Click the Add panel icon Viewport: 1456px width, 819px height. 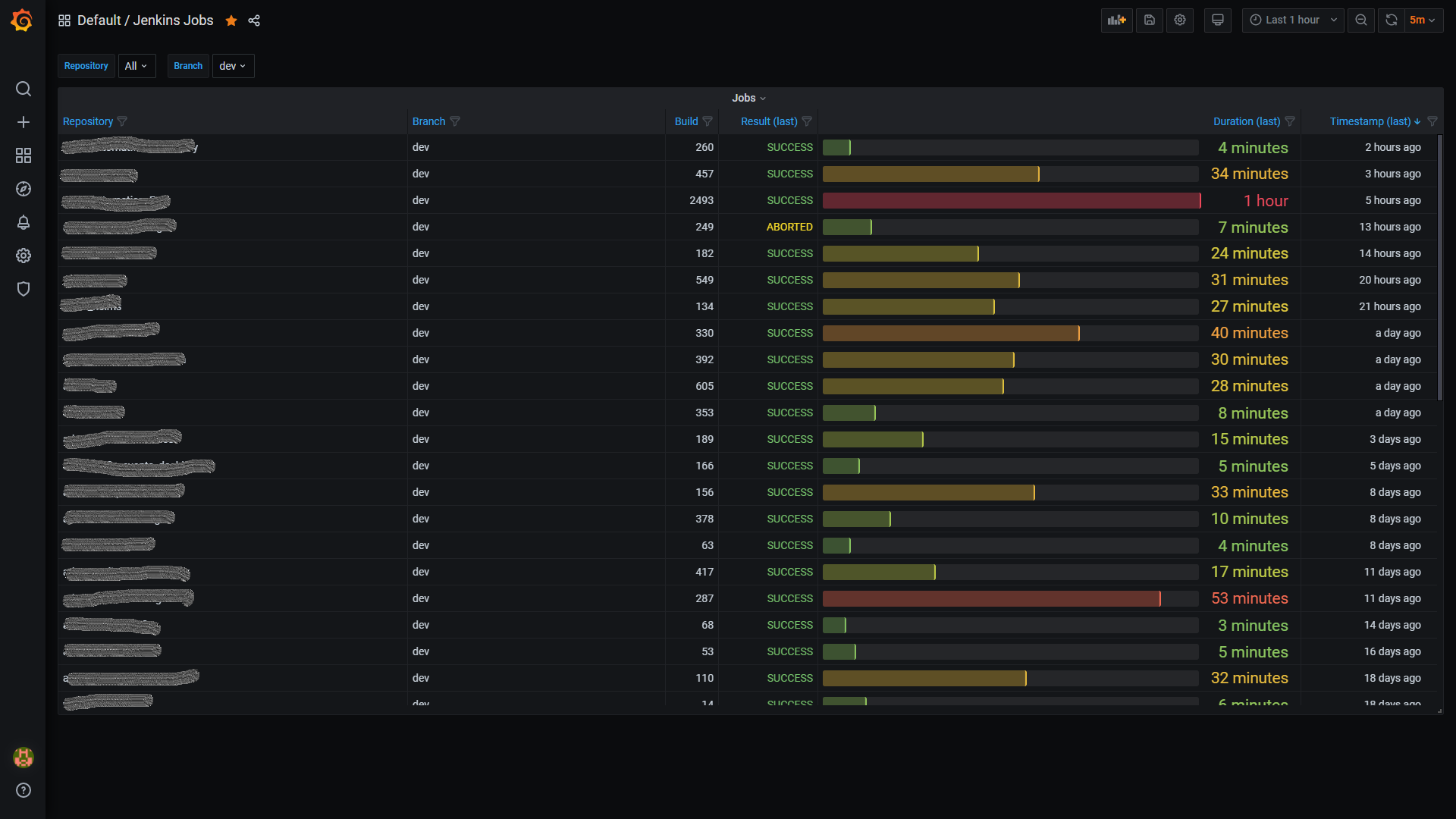click(x=1116, y=20)
